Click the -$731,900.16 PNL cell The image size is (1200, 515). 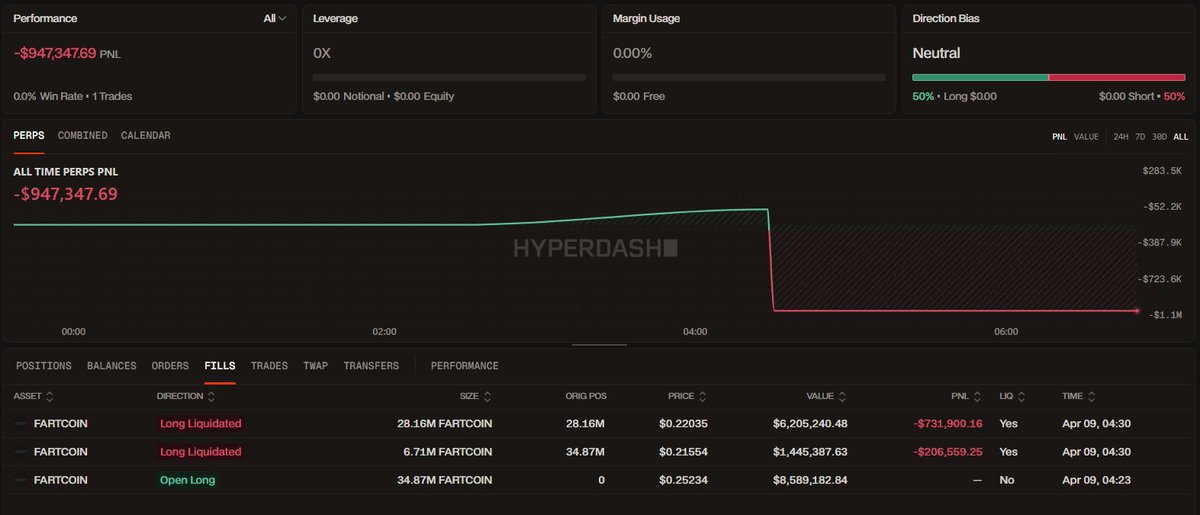tap(947, 424)
